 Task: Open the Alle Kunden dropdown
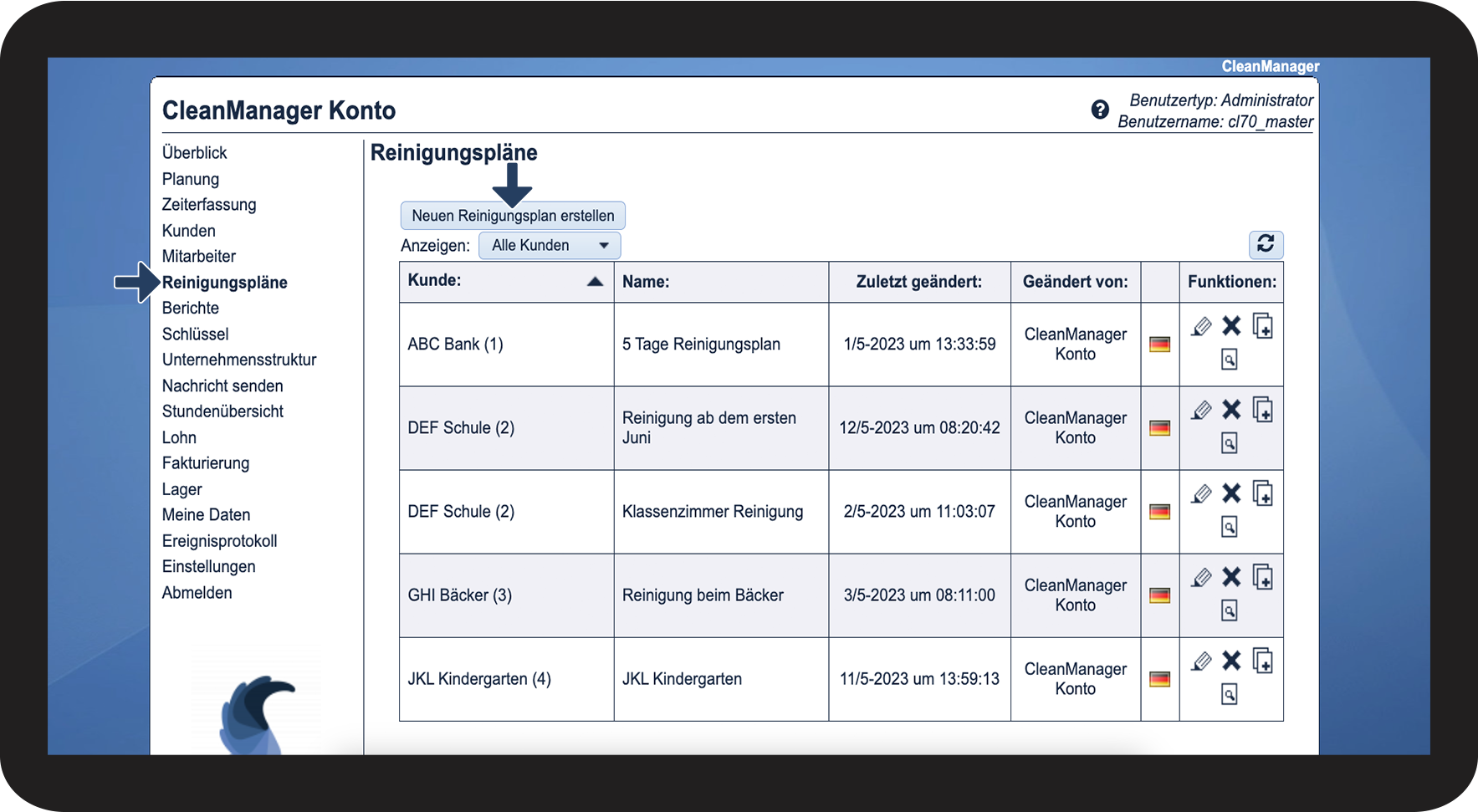pos(550,246)
